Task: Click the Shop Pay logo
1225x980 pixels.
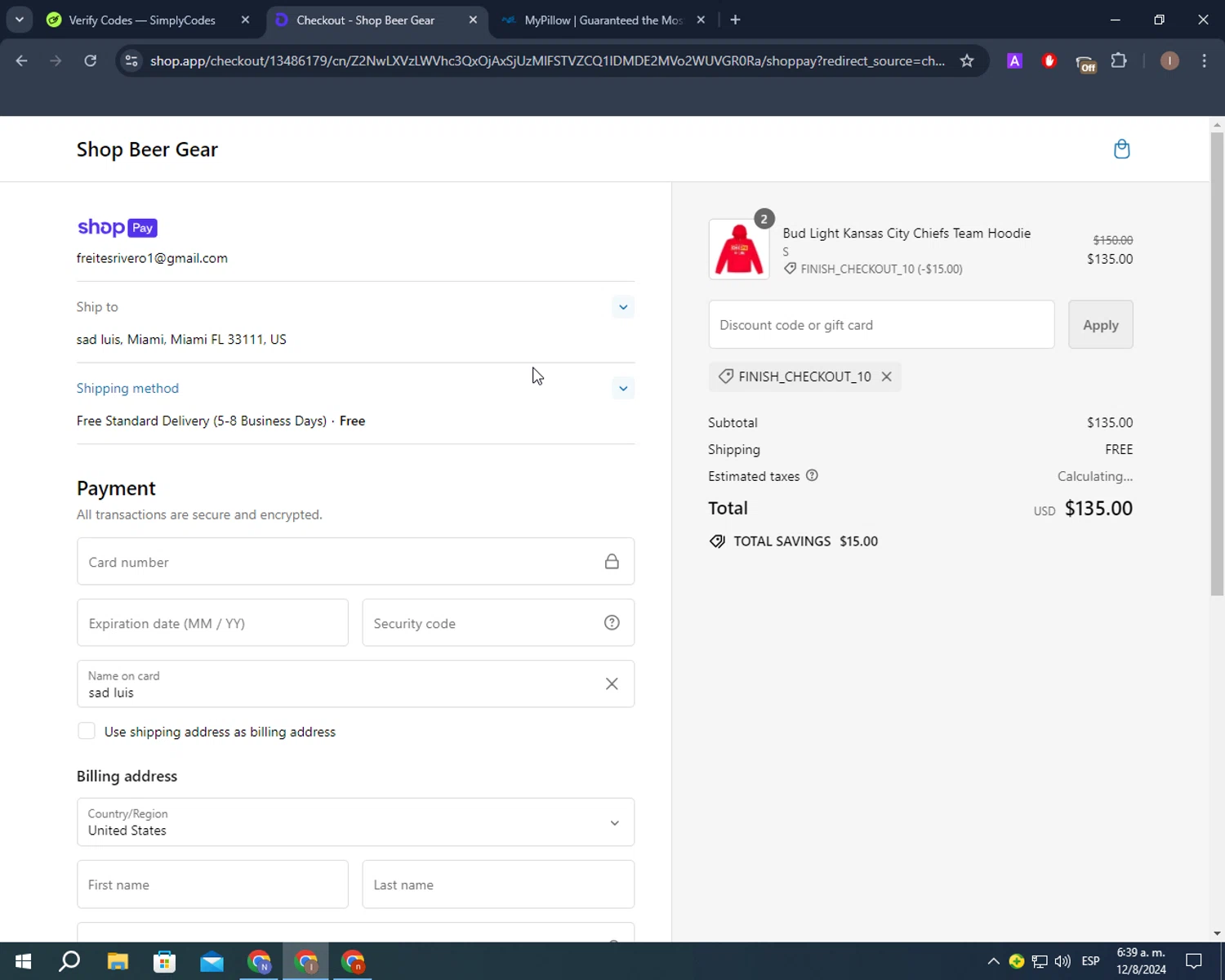Action: pos(117,228)
